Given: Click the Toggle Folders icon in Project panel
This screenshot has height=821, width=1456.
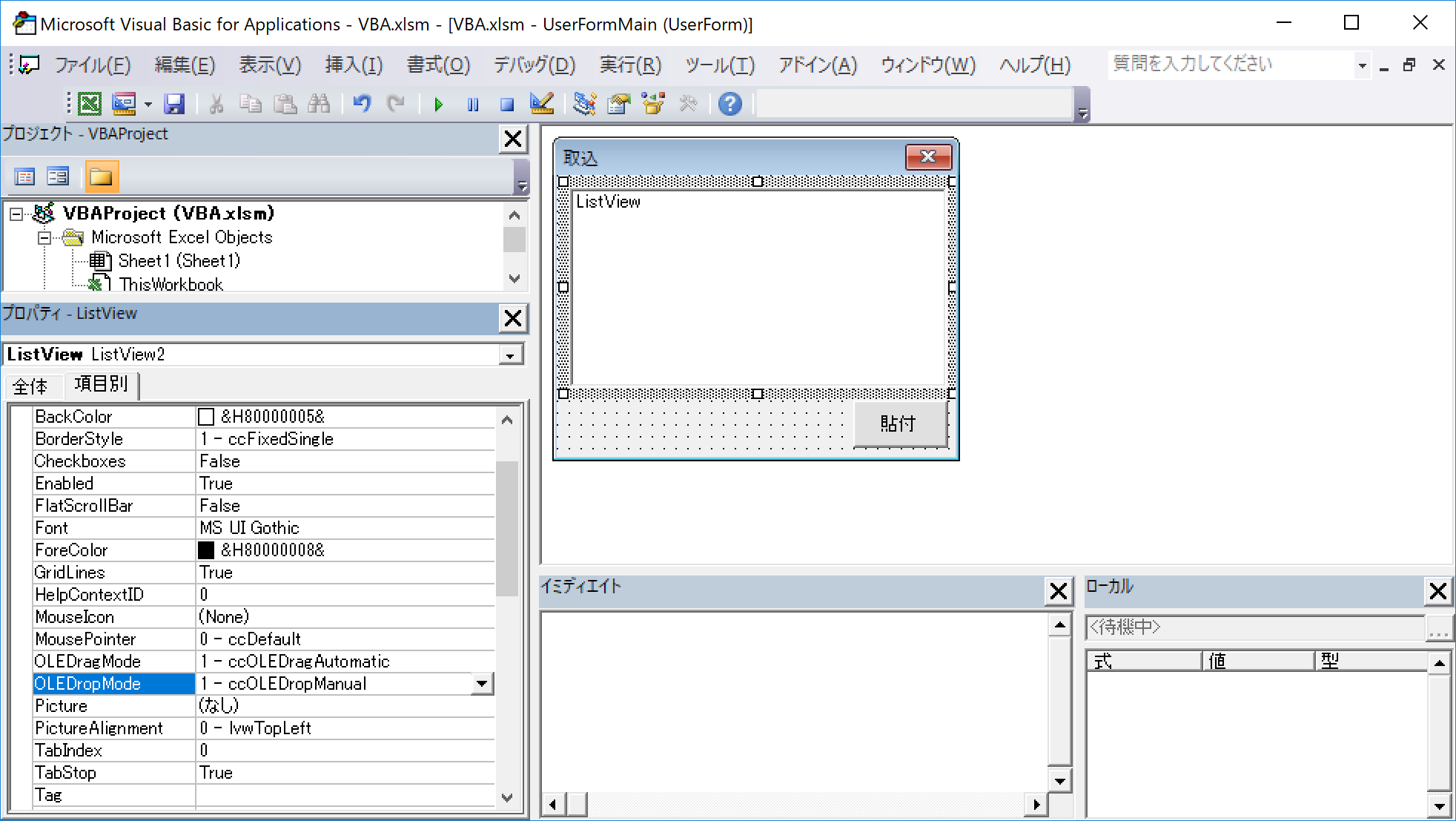Looking at the screenshot, I should 101,177.
